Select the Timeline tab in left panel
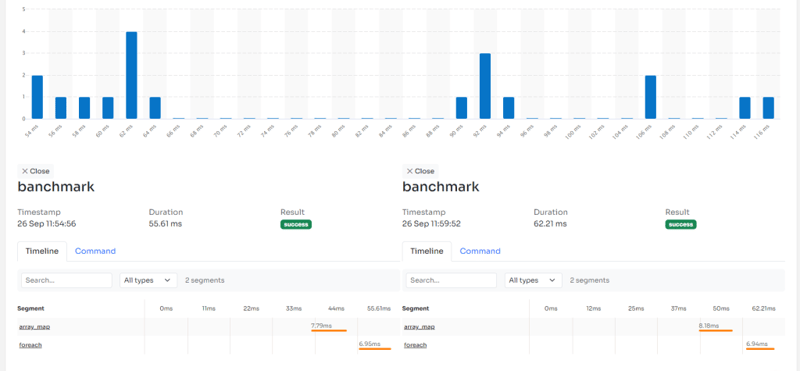The image size is (800, 371). (42, 251)
